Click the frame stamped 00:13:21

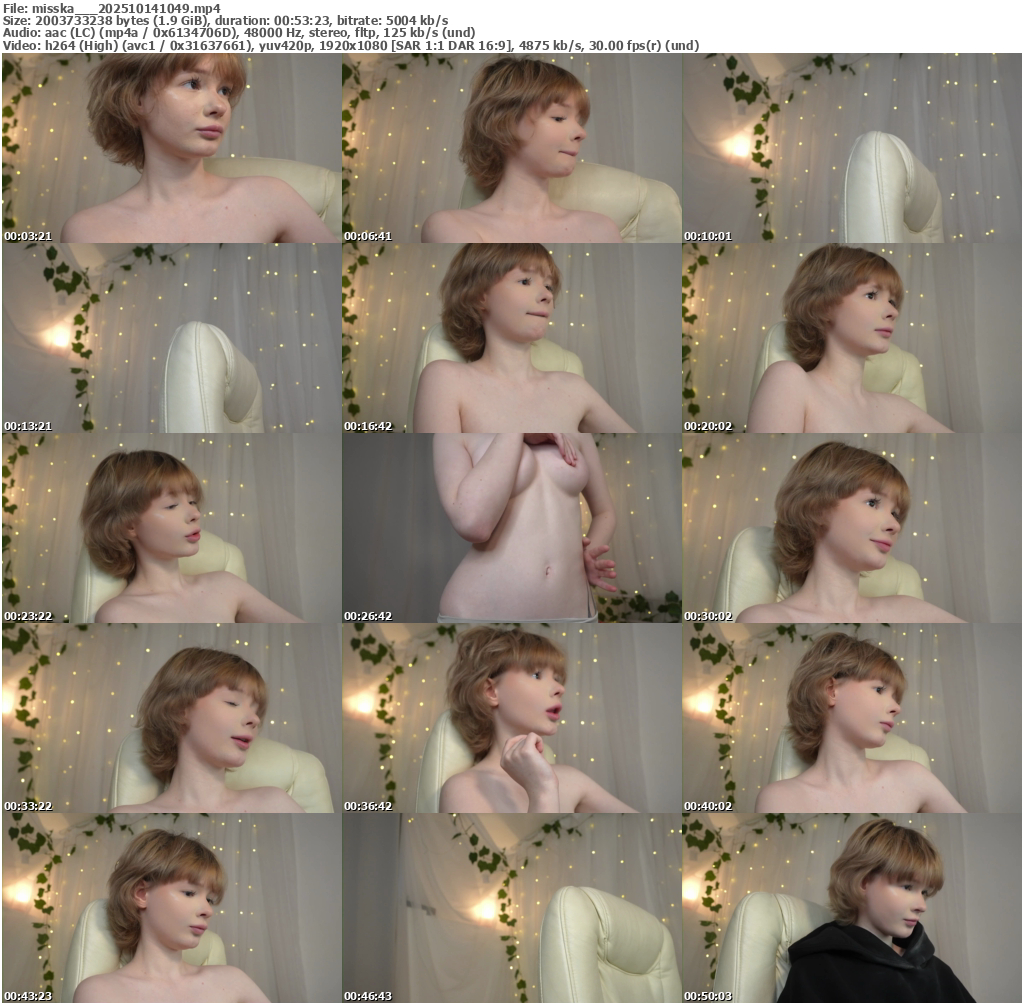[171, 338]
